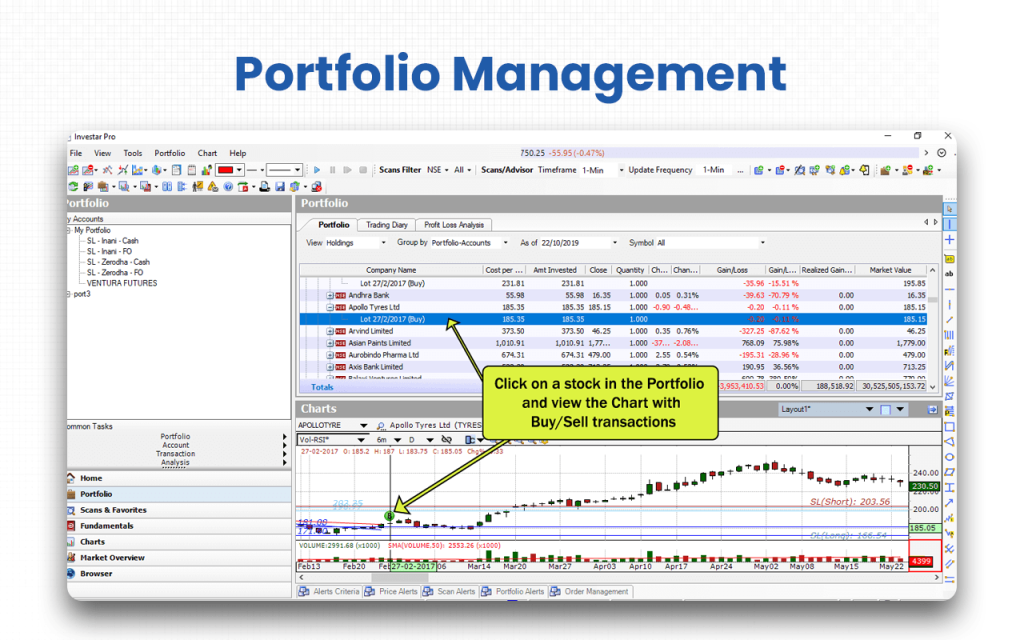Toggle indicator visibility with the crossed-eye icon
Viewport: 1024px width, 640px height.
pos(446,439)
